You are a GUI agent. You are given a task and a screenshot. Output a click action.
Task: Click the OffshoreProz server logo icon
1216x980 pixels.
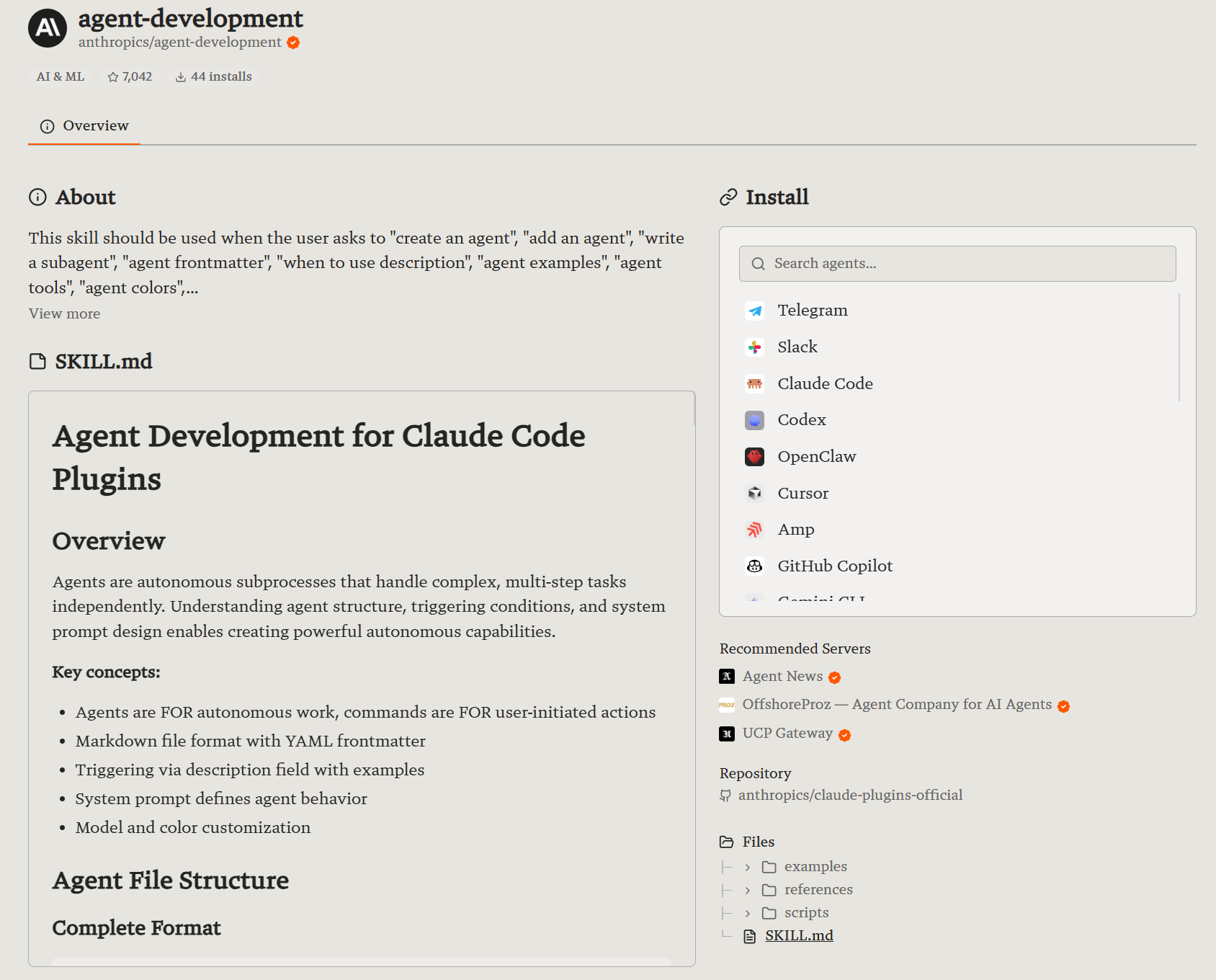coord(727,705)
